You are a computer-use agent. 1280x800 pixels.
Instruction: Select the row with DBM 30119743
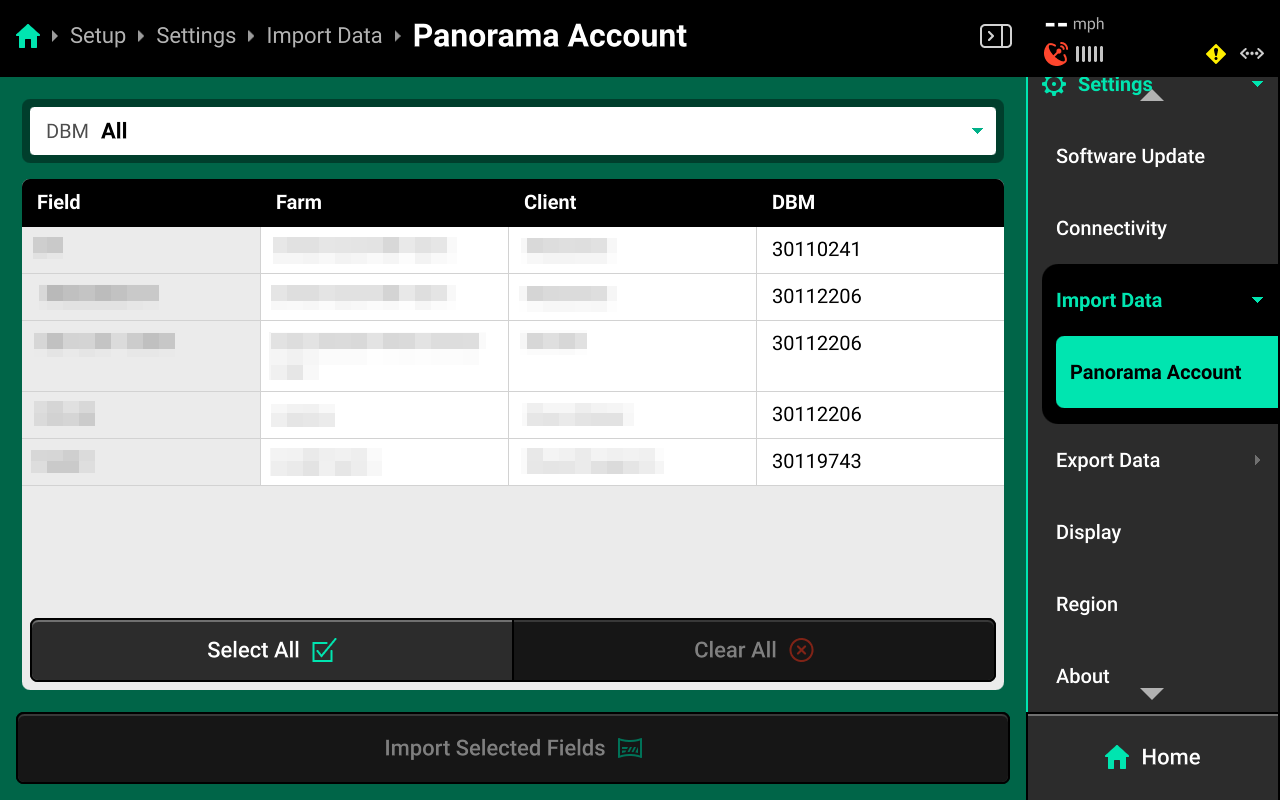point(513,462)
